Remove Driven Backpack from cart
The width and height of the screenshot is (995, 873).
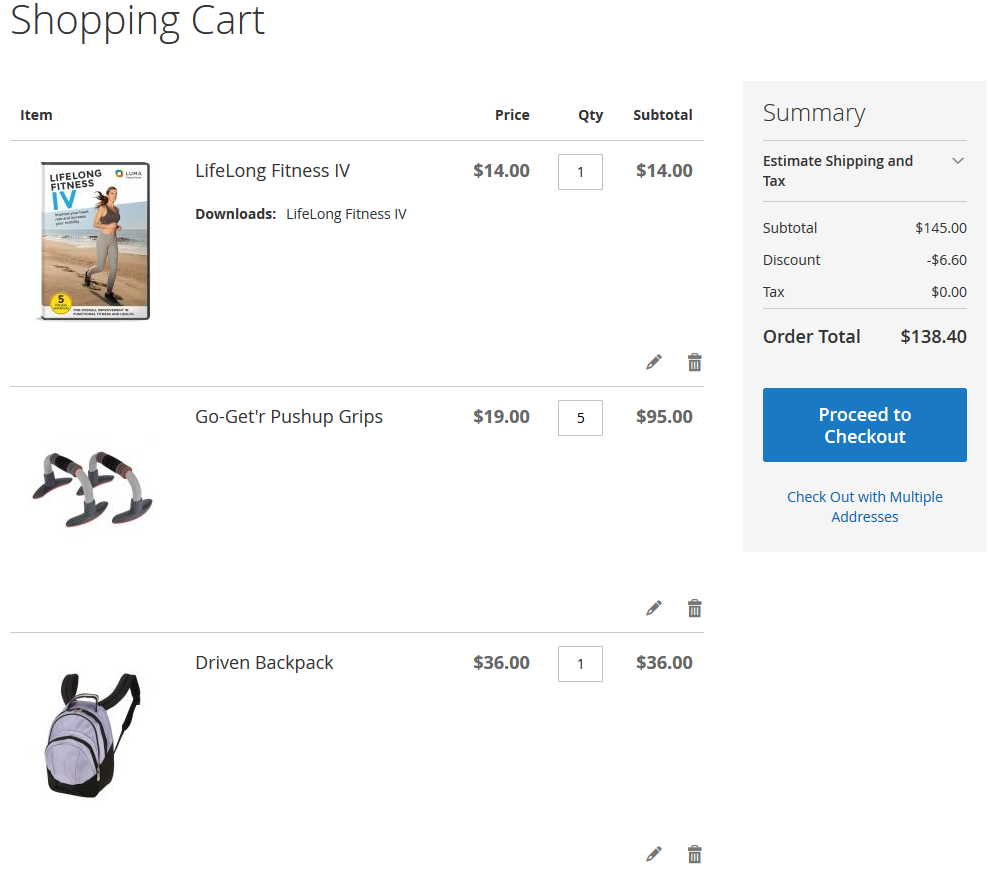(695, 854)
